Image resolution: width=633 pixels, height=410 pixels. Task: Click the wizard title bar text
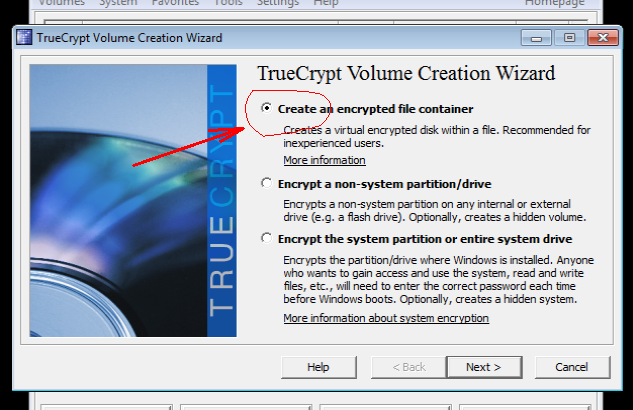[x=130, y=38]
